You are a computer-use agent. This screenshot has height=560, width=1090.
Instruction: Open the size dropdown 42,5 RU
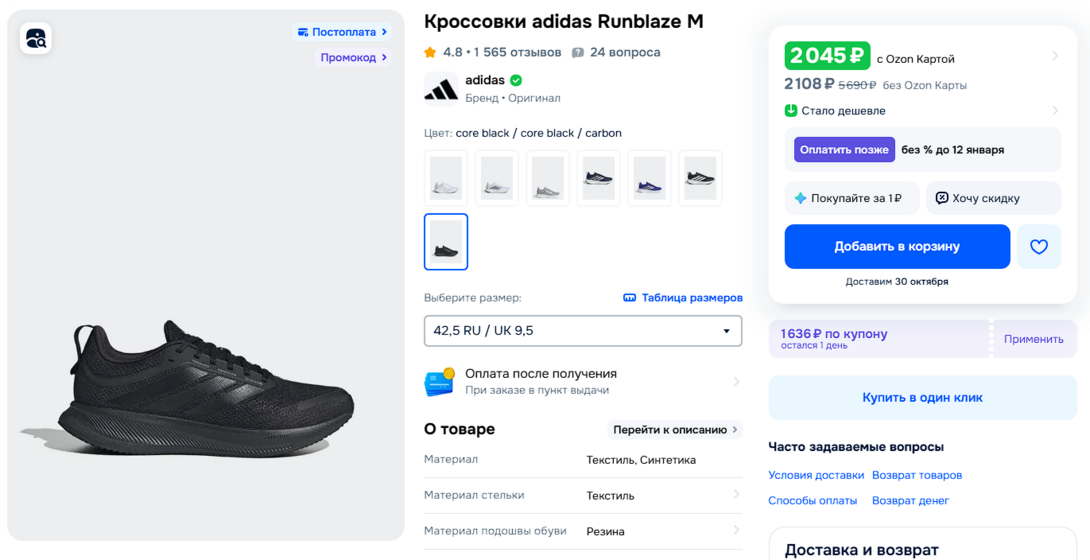pyautogui.click(x=583, y=331)
